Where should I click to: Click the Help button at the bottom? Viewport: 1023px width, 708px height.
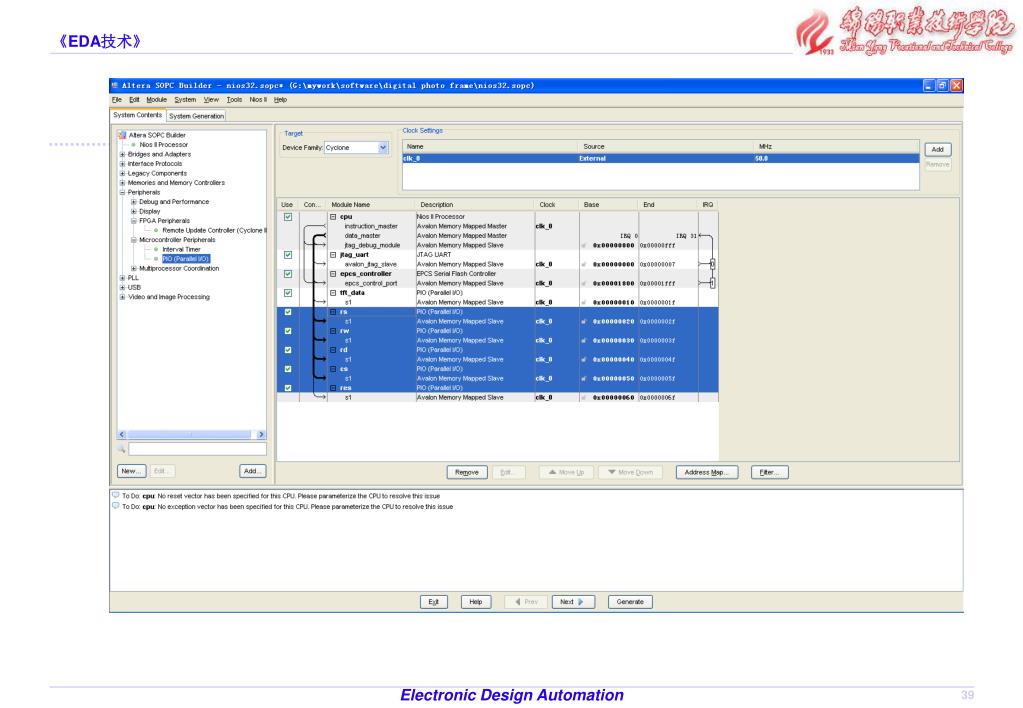476,602
